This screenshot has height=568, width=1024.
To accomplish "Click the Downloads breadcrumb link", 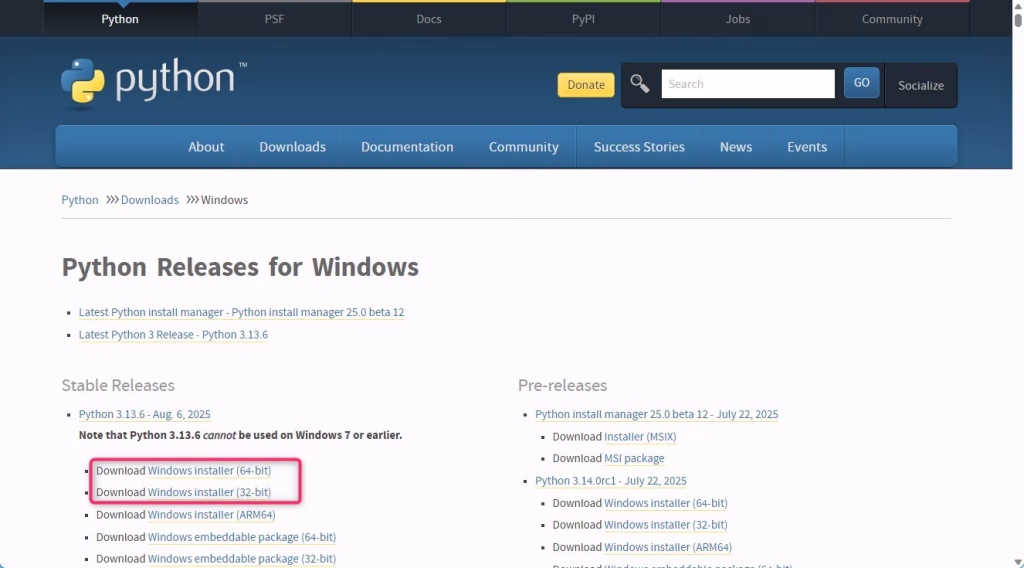I will click(150, 200).
